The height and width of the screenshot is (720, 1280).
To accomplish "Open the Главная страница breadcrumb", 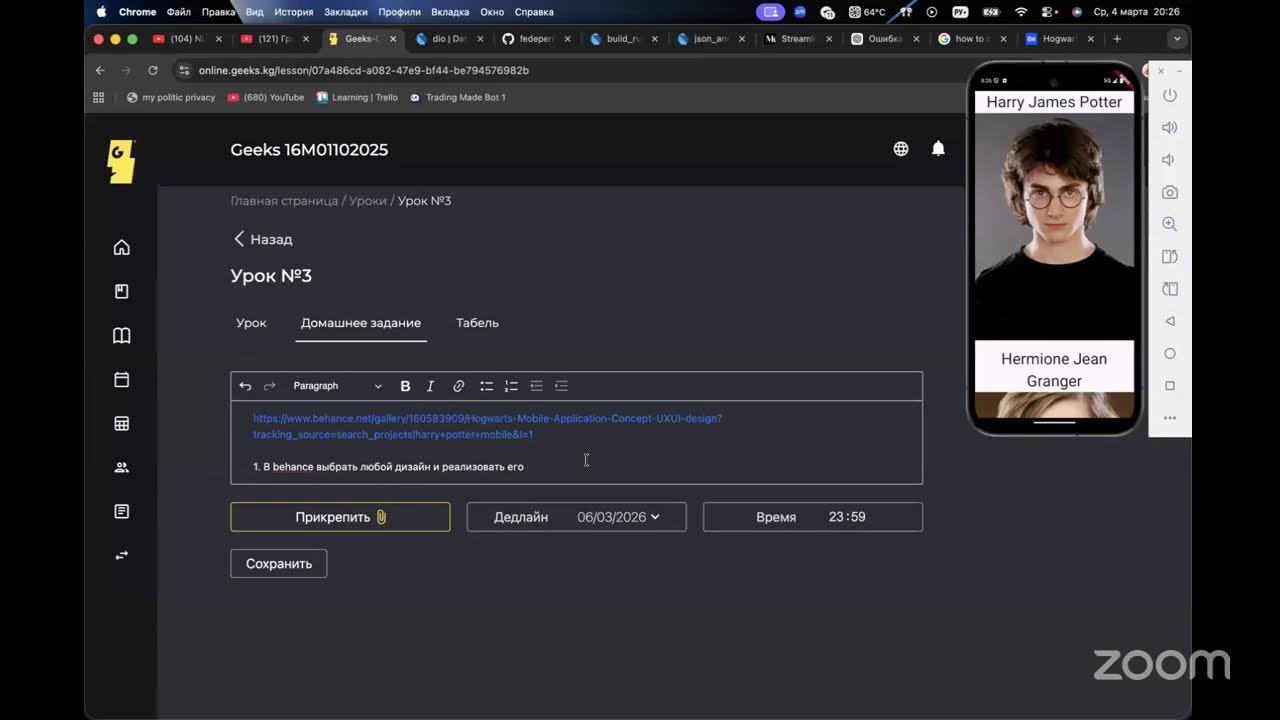I will pos(284,201).
